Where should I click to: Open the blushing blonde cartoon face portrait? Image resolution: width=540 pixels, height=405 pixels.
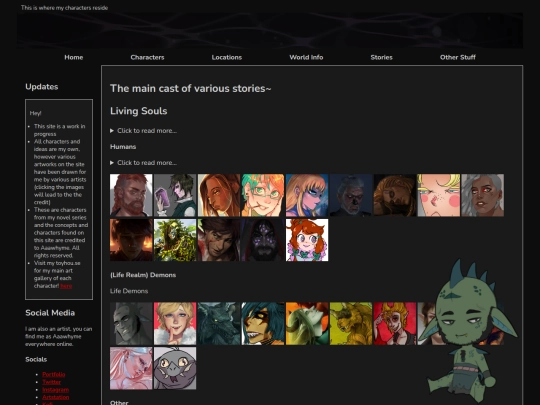(438, 195)
